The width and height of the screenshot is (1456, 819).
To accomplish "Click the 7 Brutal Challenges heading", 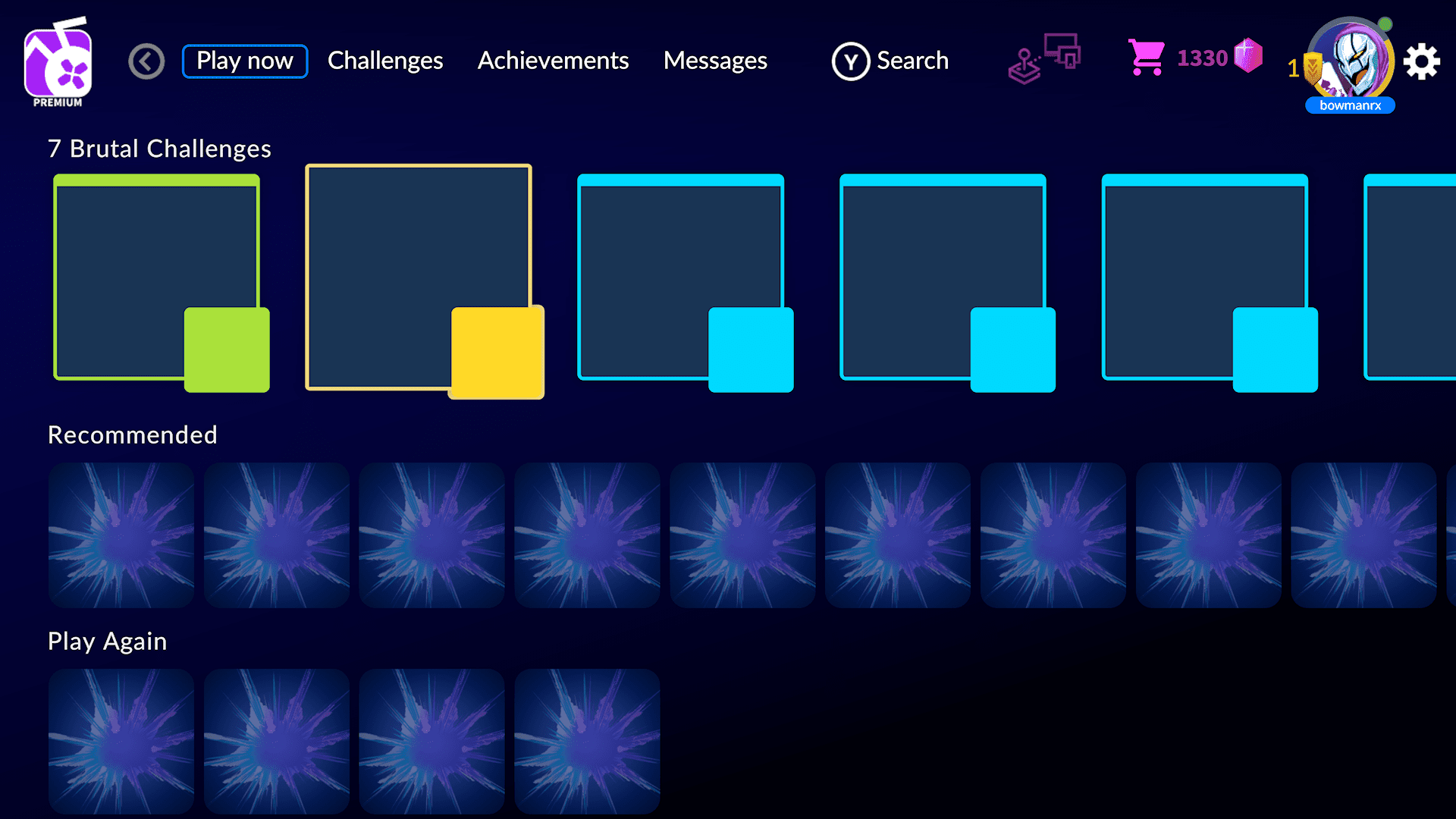I will [159, 149].
